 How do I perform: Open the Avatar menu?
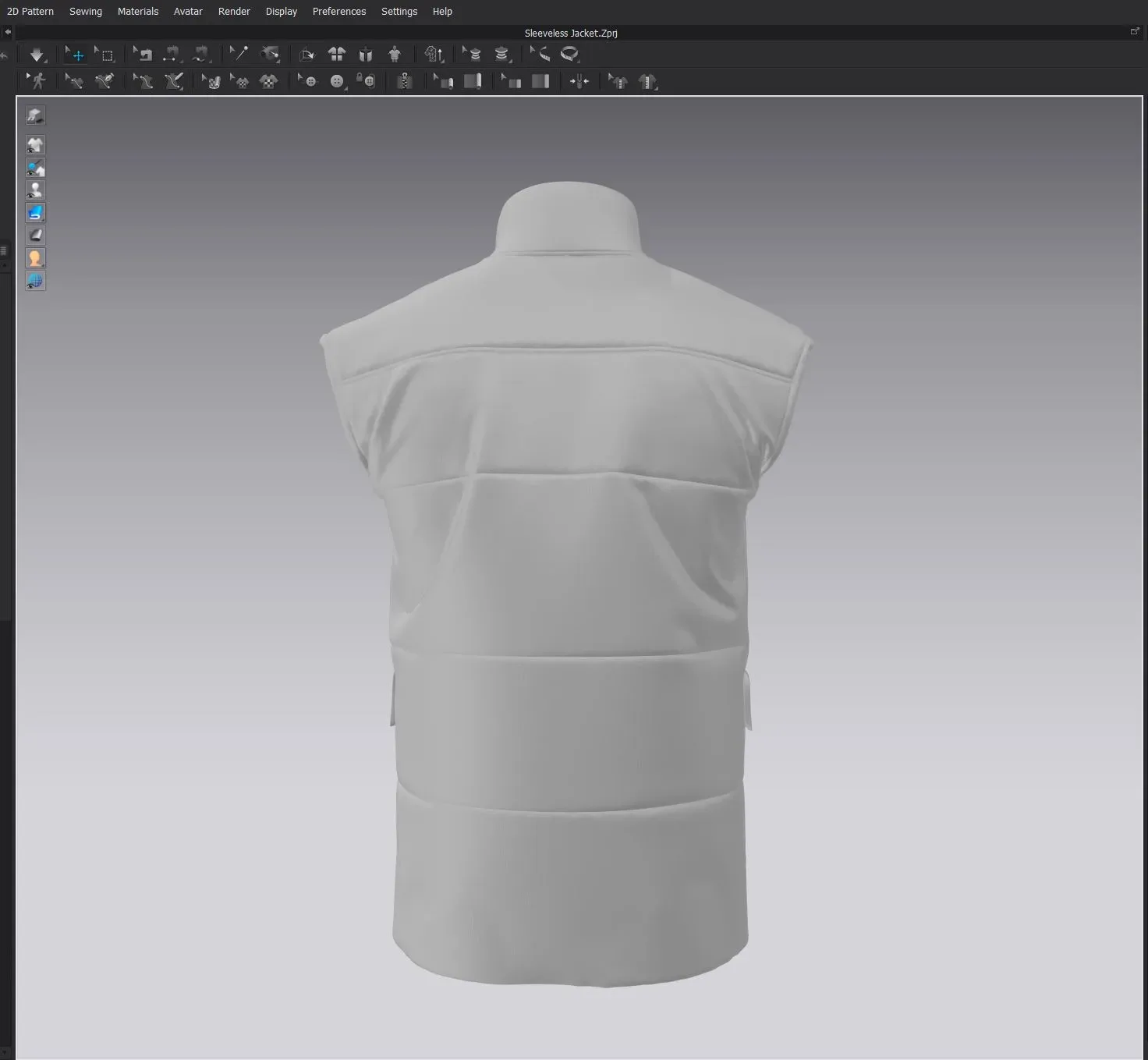coord(188,12)
